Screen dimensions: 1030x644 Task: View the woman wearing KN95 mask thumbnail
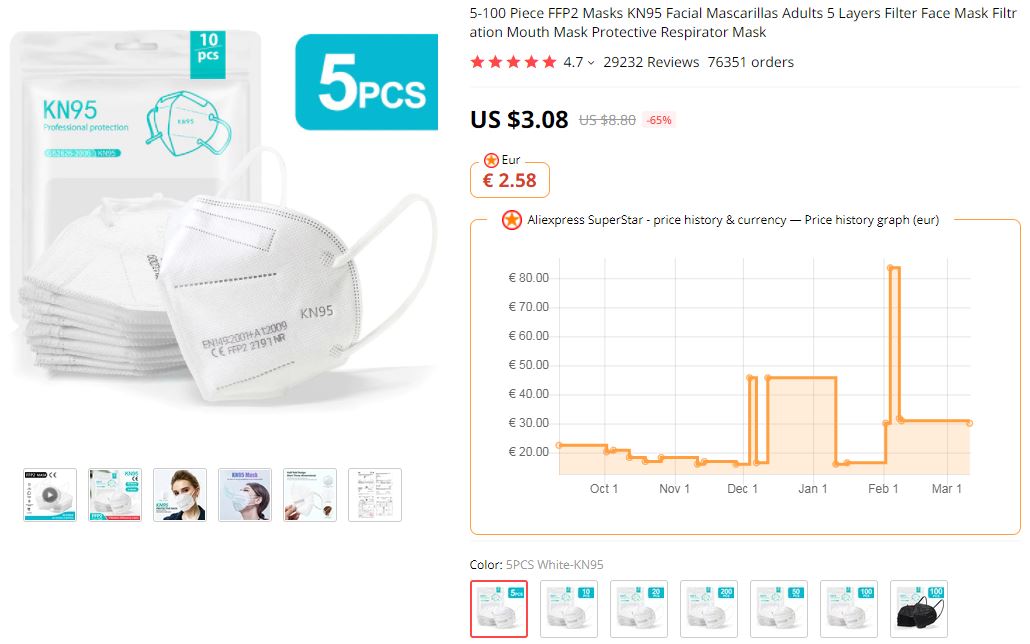180,494
